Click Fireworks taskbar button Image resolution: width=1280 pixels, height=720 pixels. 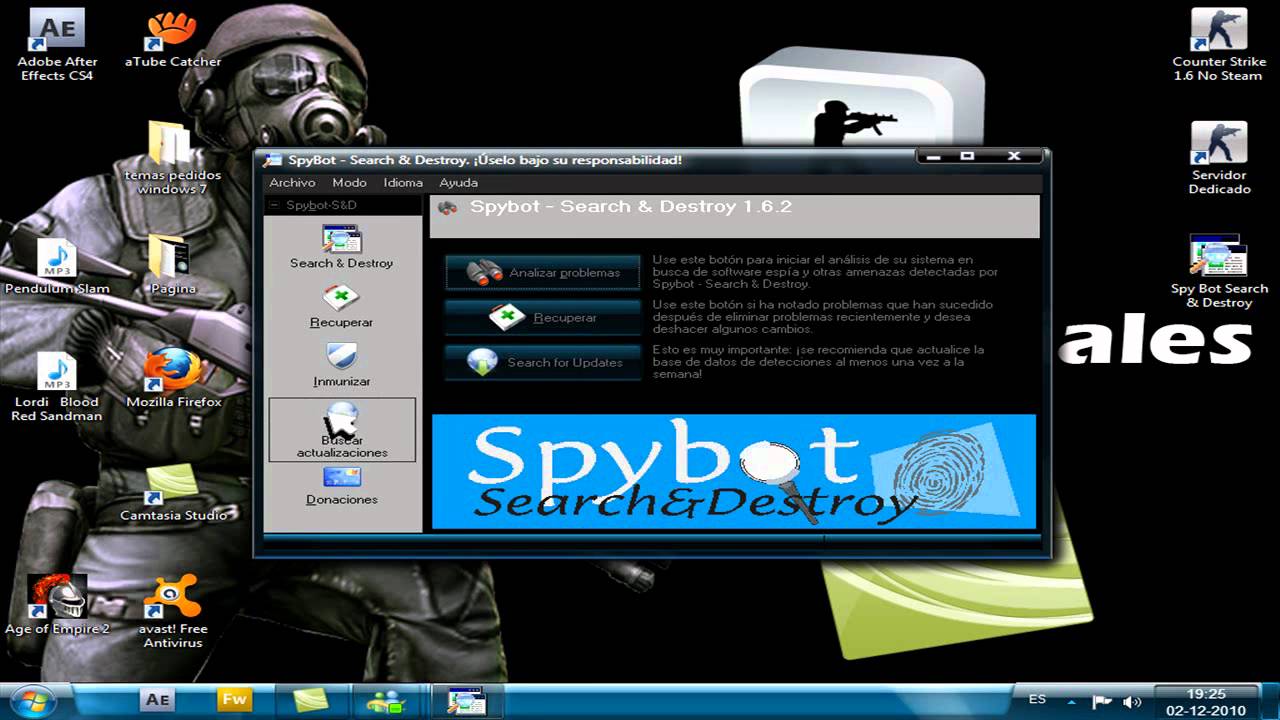[x=234, y=699]
